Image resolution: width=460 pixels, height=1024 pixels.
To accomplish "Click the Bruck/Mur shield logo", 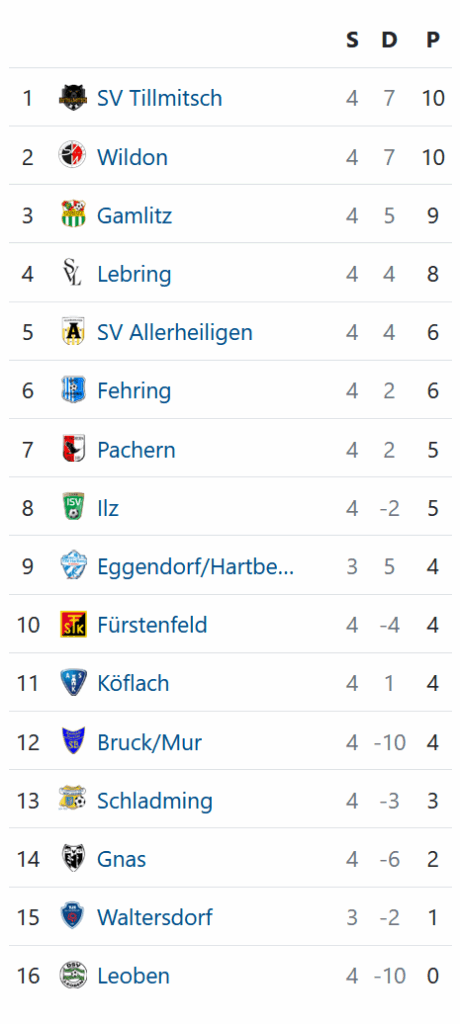I will (72, 742).
